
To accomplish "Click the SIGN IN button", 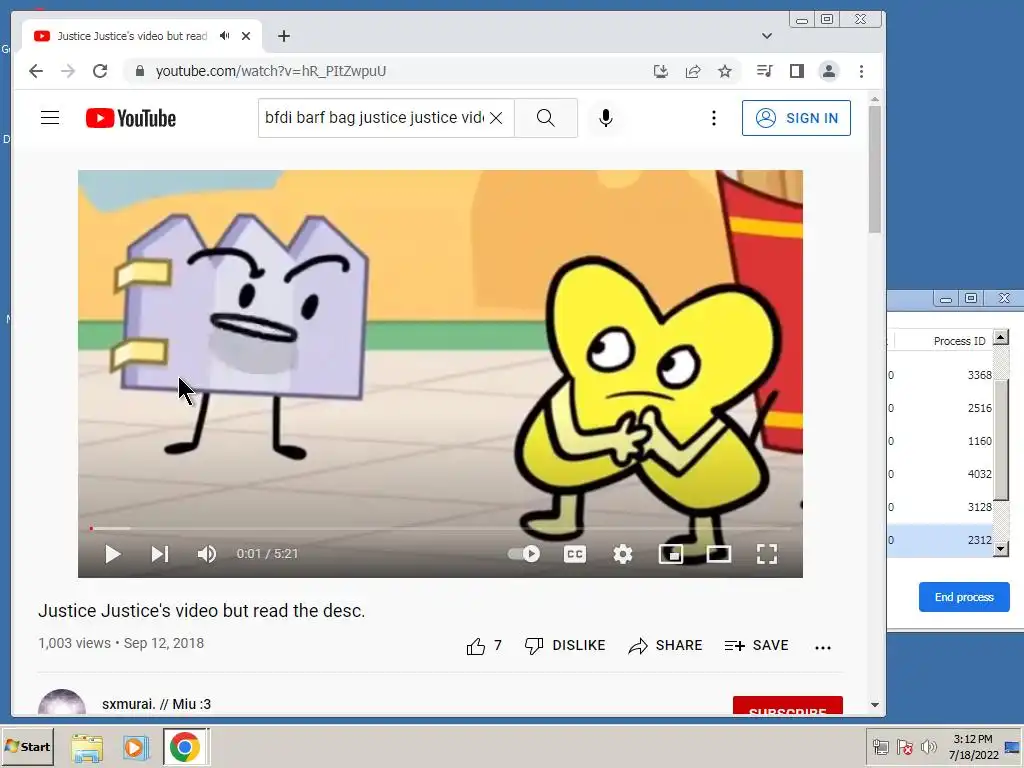I will pos(796,118).
